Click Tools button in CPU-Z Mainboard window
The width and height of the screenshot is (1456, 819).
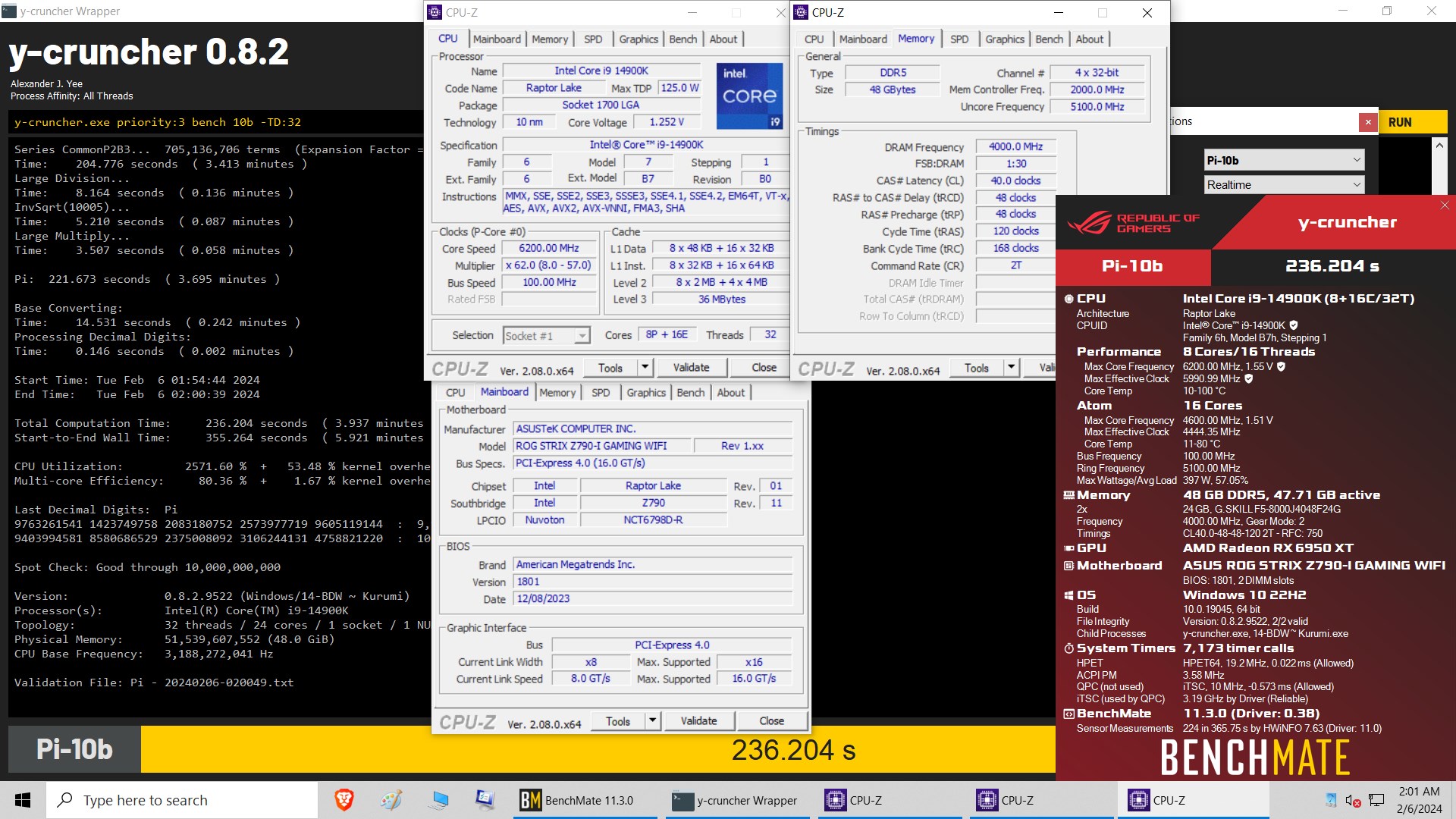[x=617, y=720]
